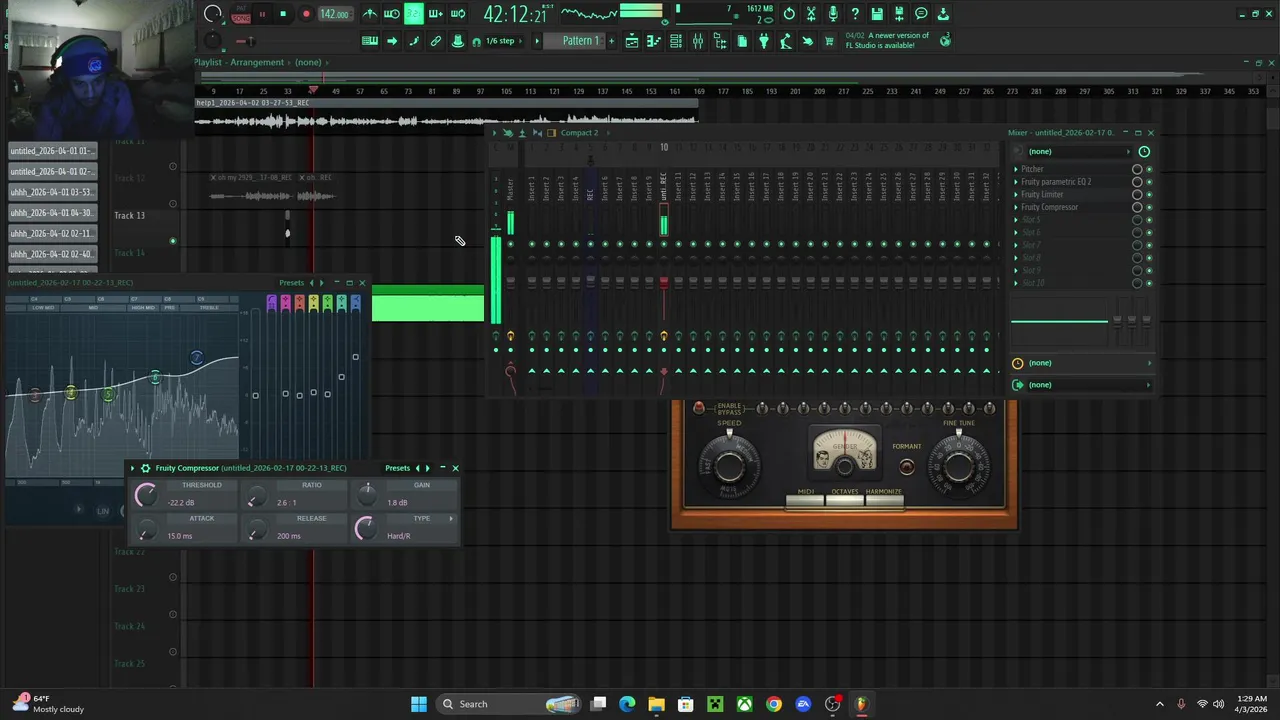This screenshot has height=720, width=1280.
Task: Open the shopping cart content library icon
Action: pyautogui.click(x=829, y=41)
